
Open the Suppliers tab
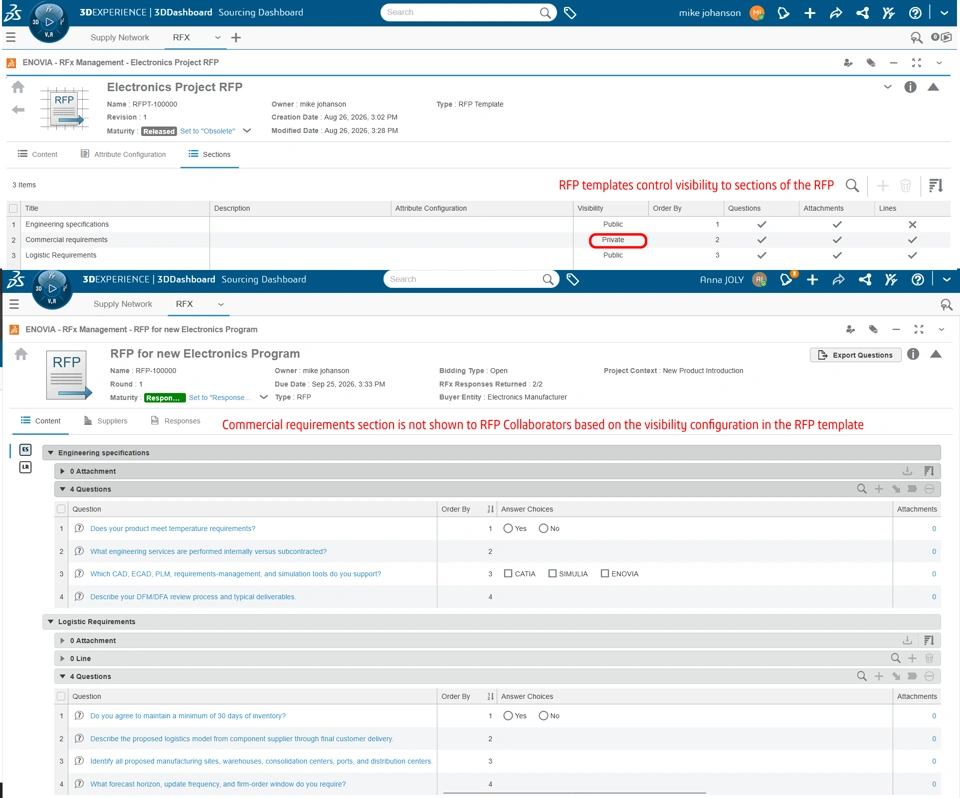105,421
